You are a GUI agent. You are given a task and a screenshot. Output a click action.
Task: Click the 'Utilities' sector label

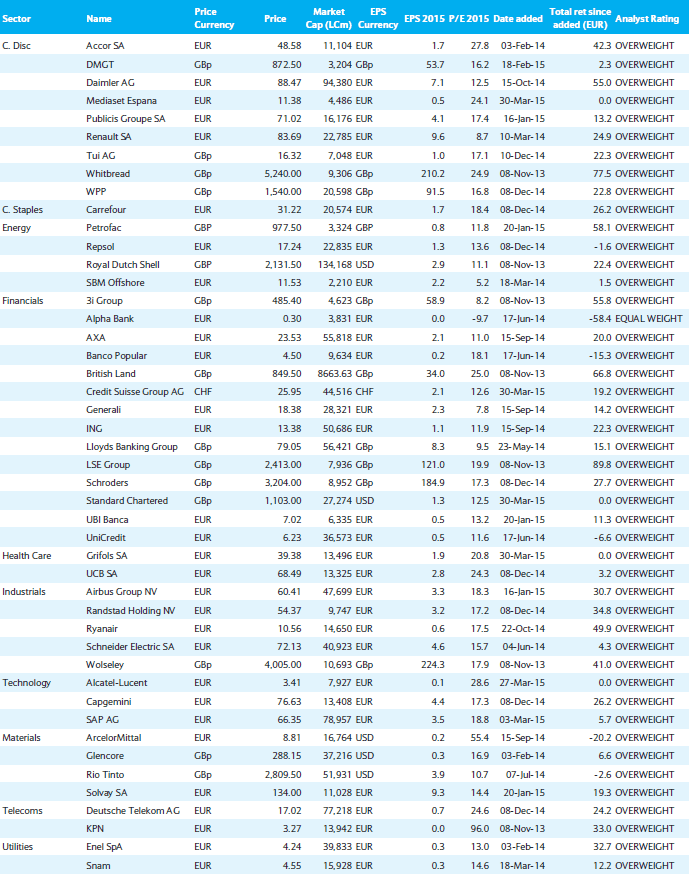tap(17, 847)
